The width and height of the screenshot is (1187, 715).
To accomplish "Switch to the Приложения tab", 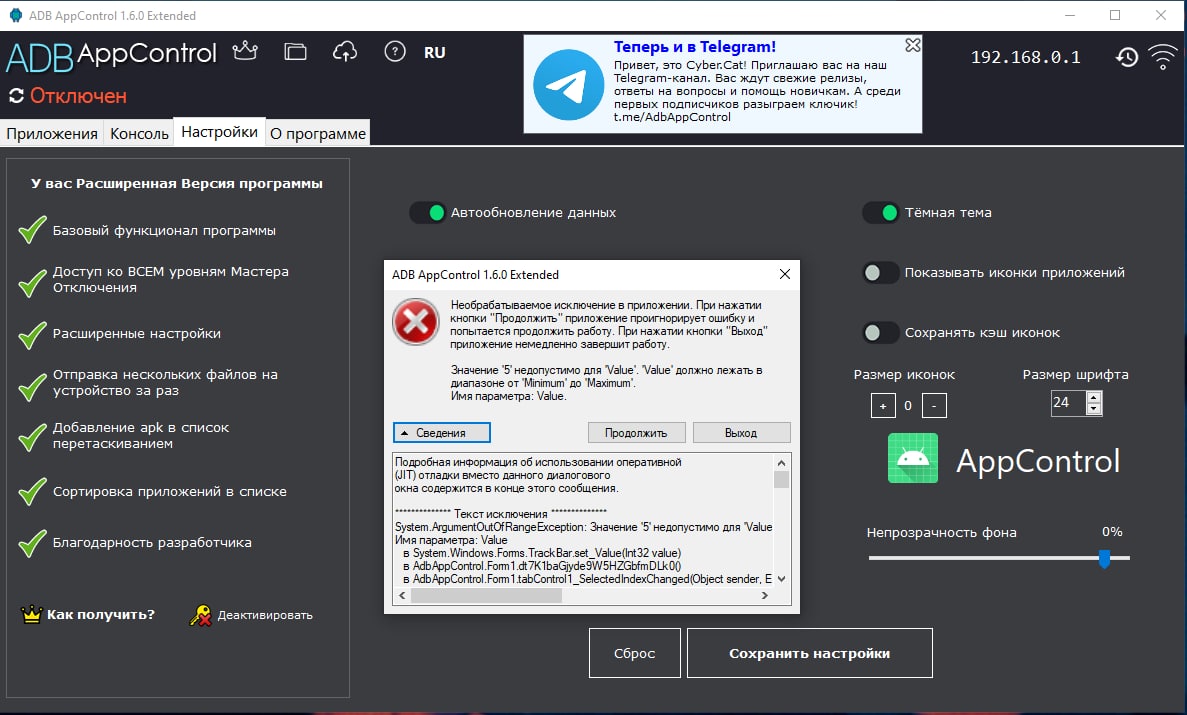I will tap(52, 133).
